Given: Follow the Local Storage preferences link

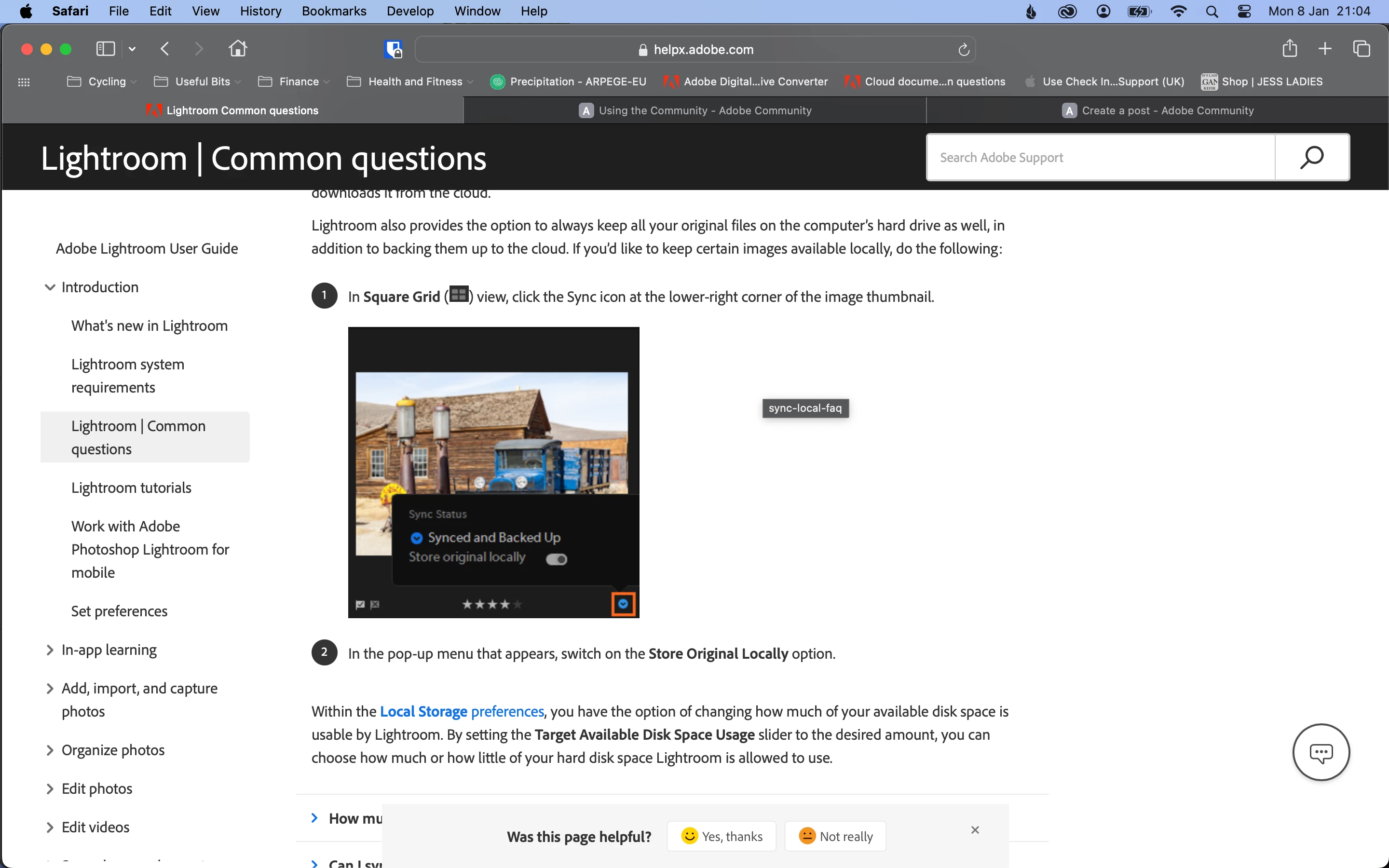Looking at the screenshot, I should pyautogui.click(x=462, y=711).
